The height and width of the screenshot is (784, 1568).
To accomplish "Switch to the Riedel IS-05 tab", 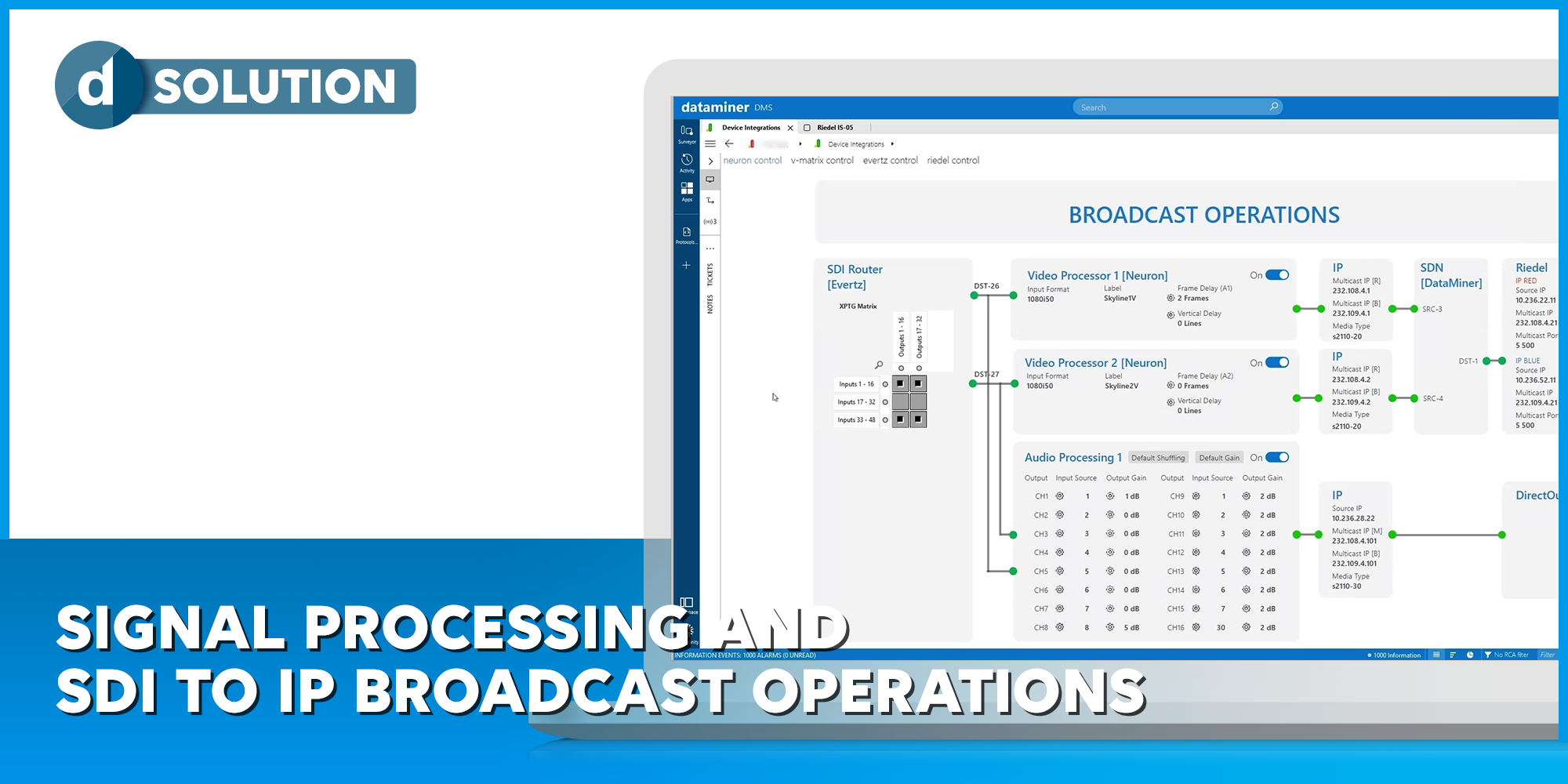I will tap(837, 127).
